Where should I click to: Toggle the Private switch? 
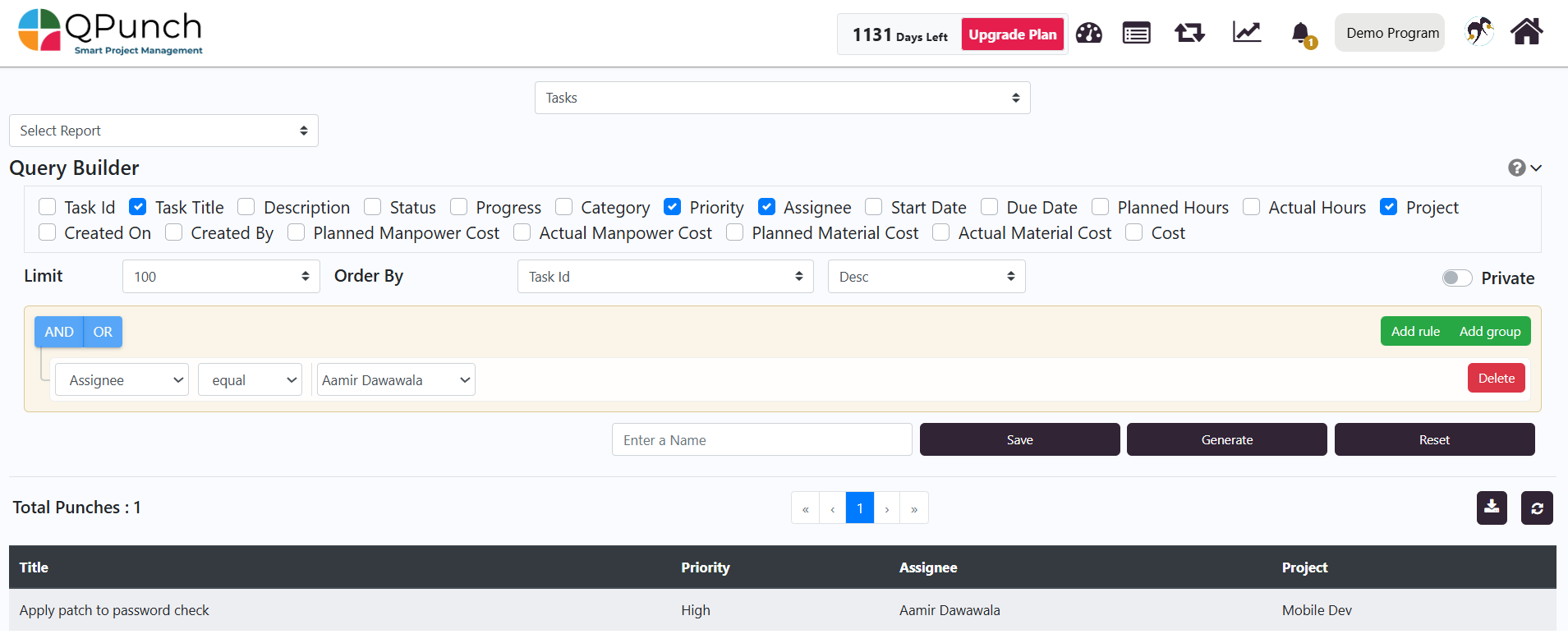pos(1456,278)
